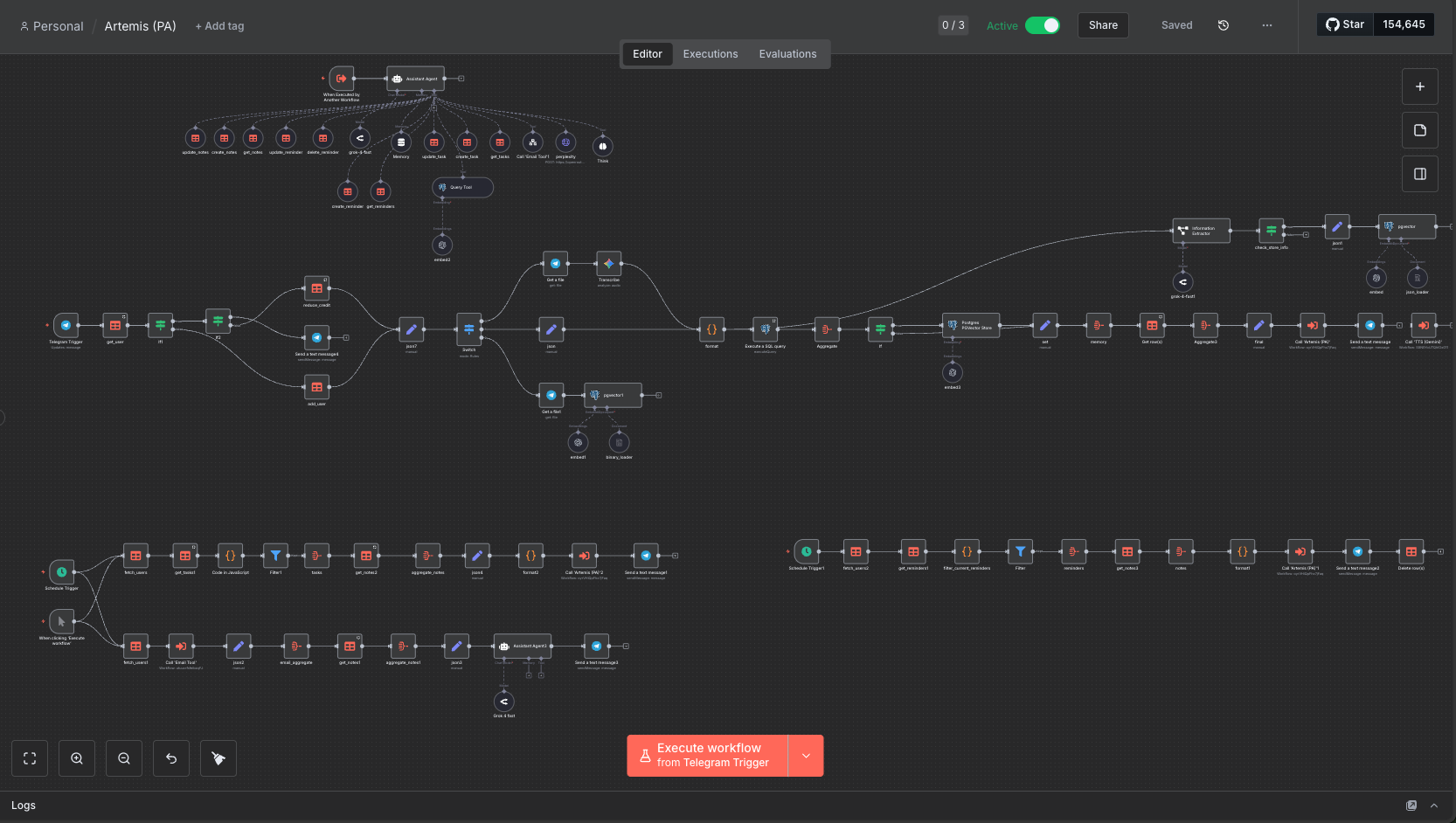
Task: Add a new node with plus button
Action: point(1419,86)
